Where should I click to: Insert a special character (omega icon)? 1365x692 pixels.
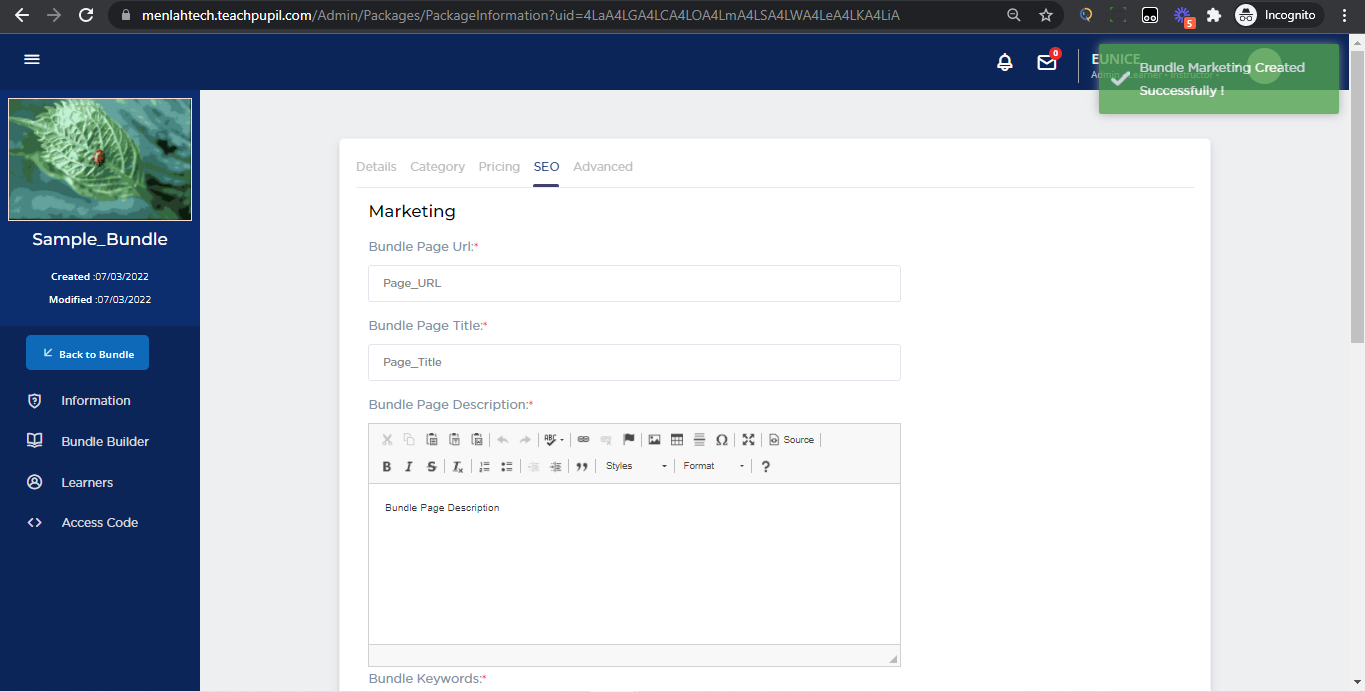coord(721,440)
